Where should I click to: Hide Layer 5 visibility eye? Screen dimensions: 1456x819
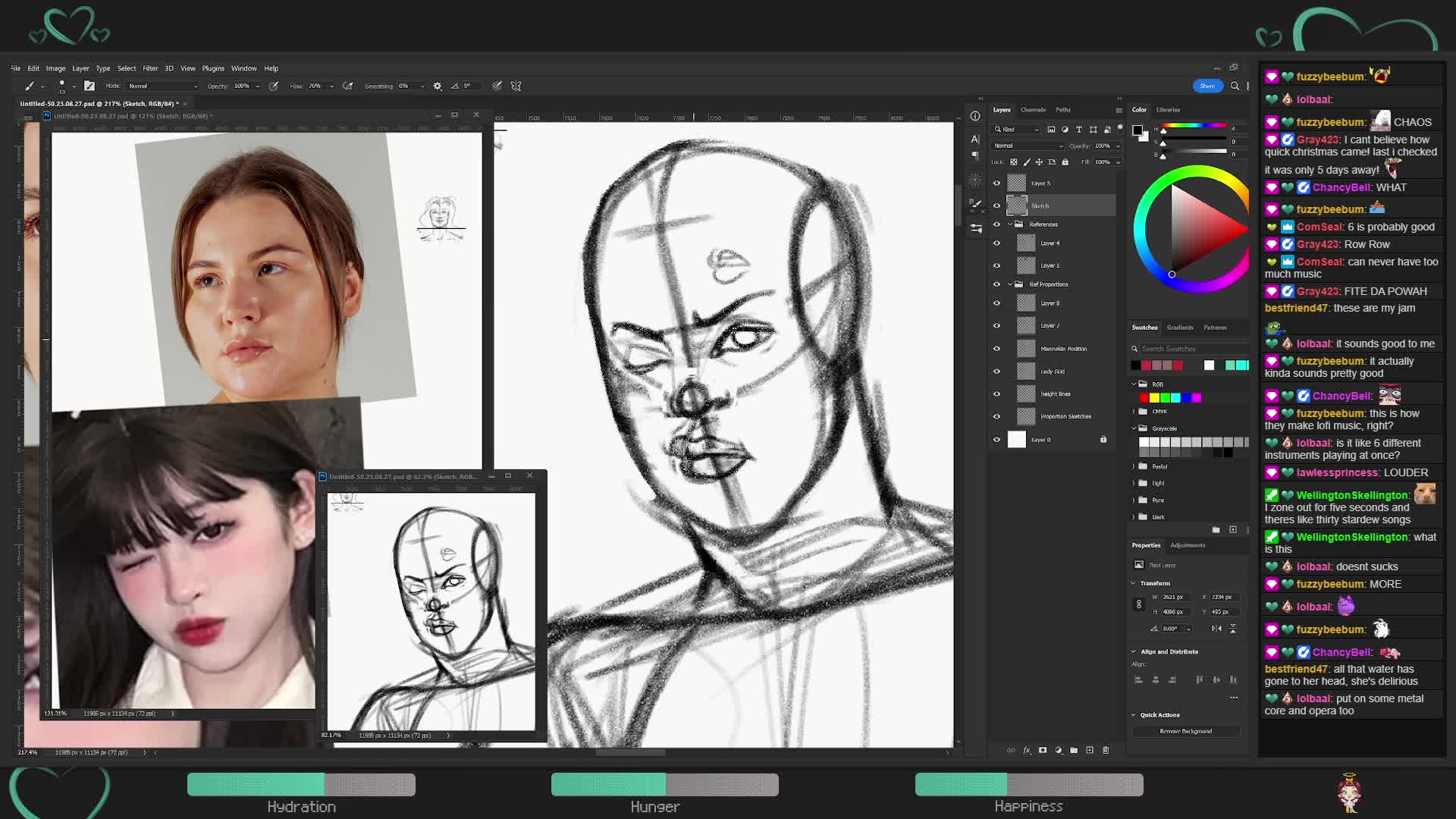point(997,183)
